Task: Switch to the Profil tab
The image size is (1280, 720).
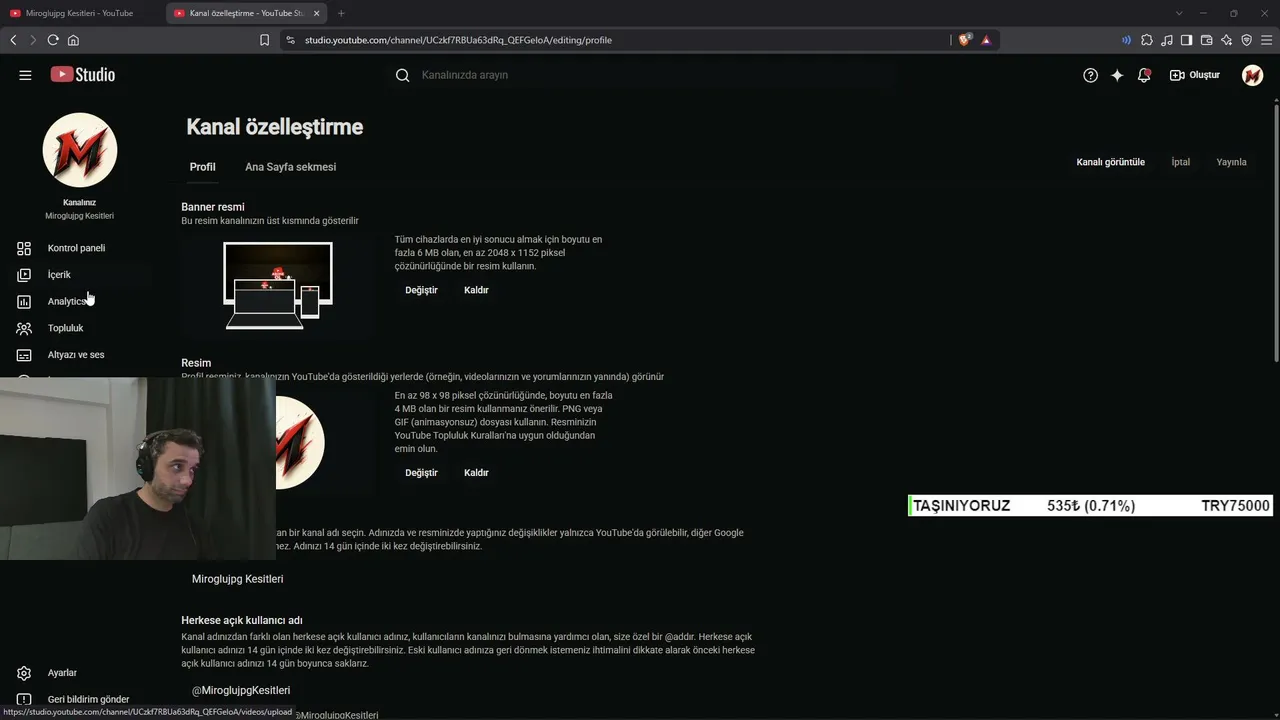Action: tap(203, 167)
